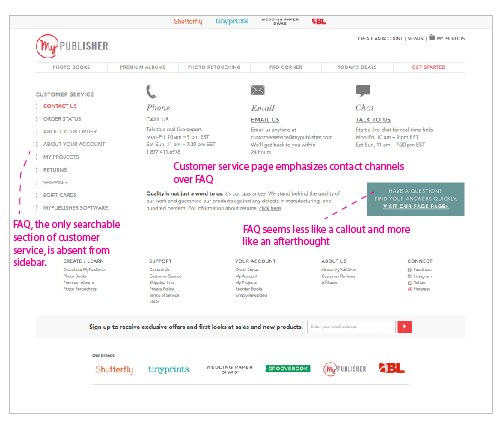
Task: Open My Account footer link
Action: [x=246, y=276]
